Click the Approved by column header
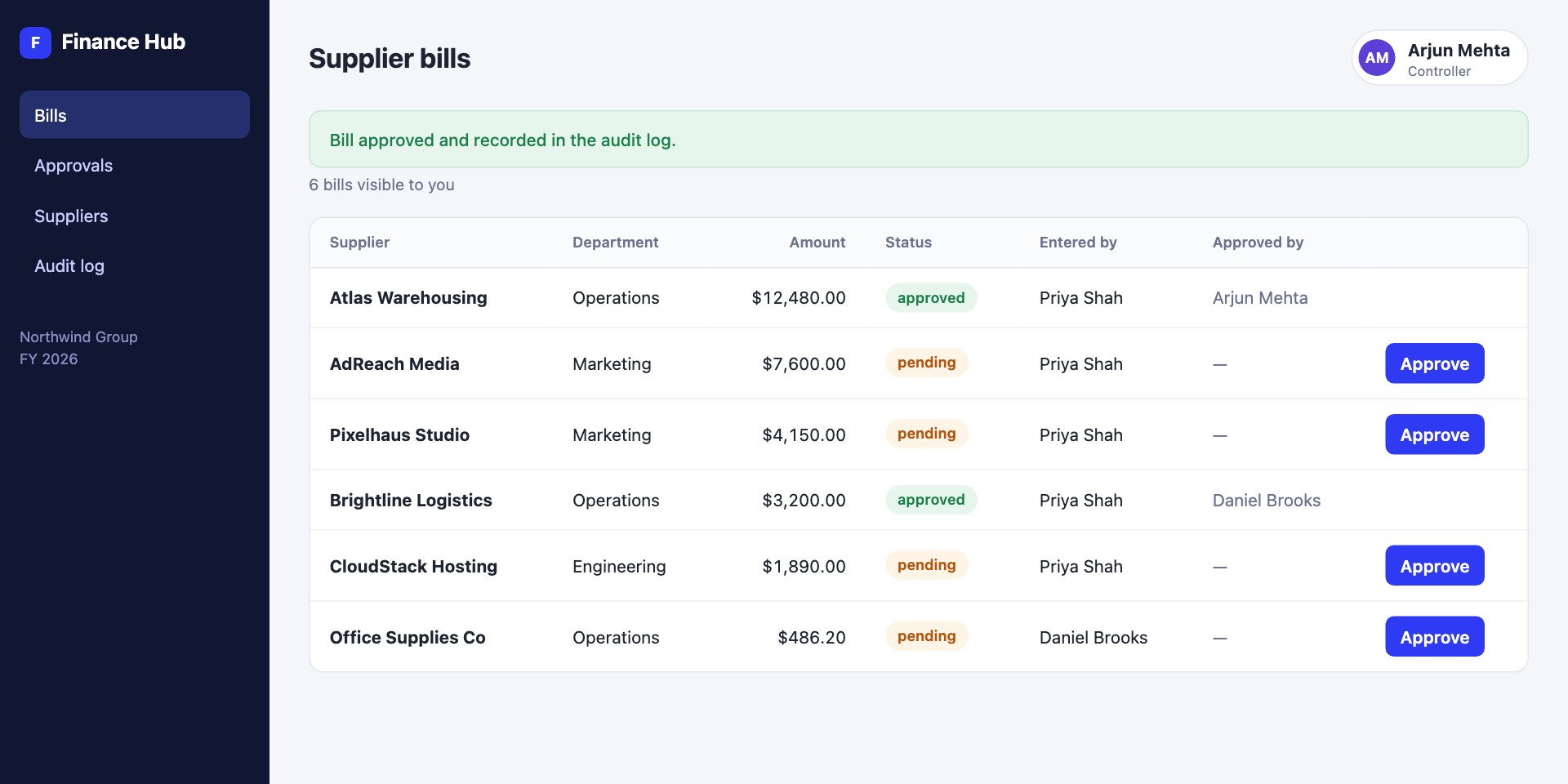1568x784 pixels. (x=1258, y=243)
